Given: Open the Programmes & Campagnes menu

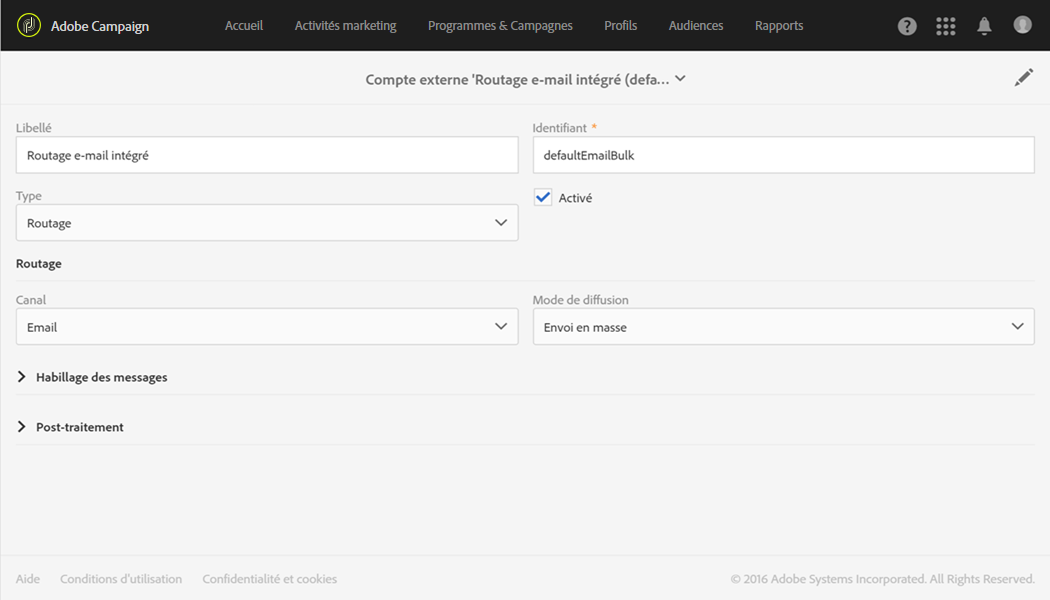Looking at the screenshot, I should 500,26.
